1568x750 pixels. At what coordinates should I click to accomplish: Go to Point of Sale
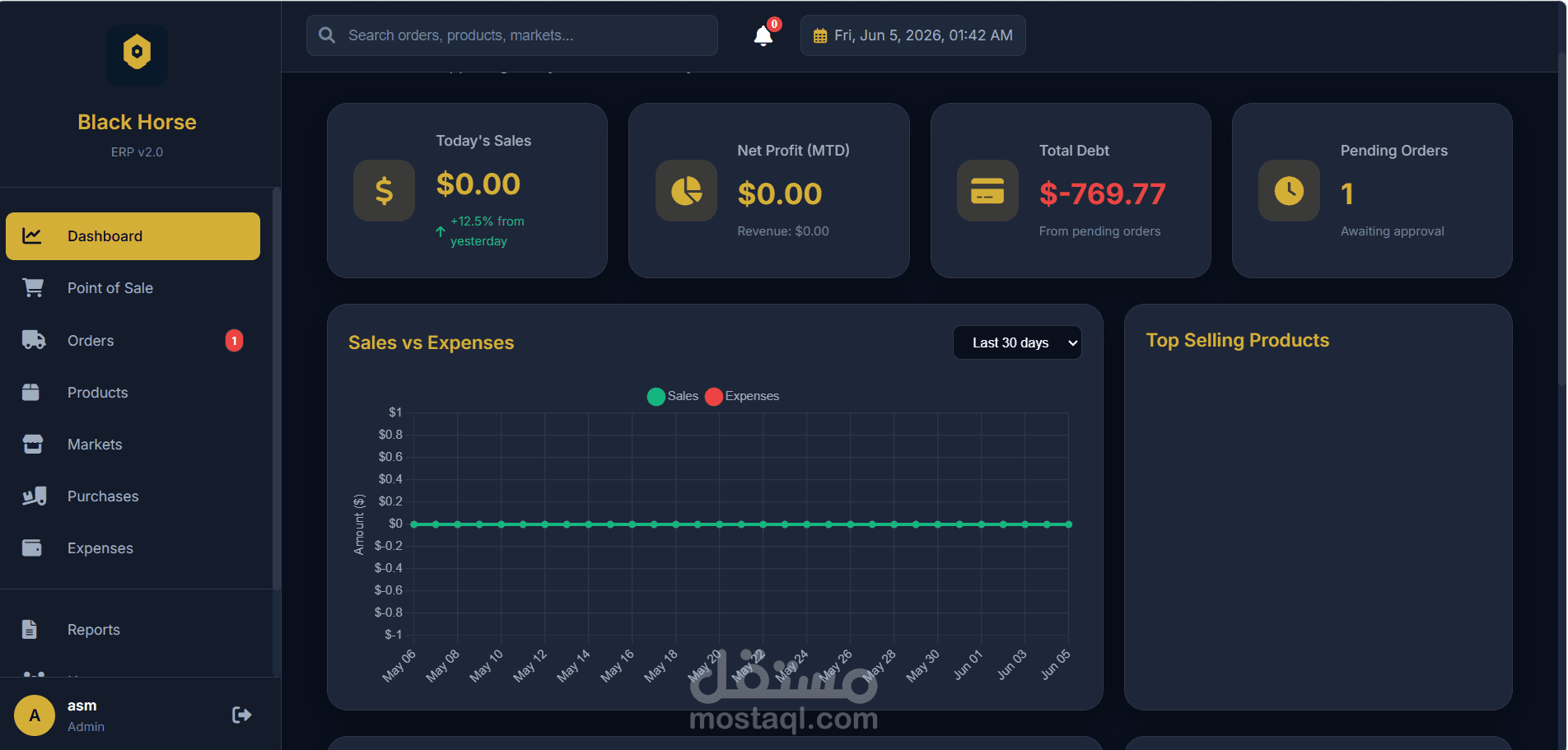133,288
